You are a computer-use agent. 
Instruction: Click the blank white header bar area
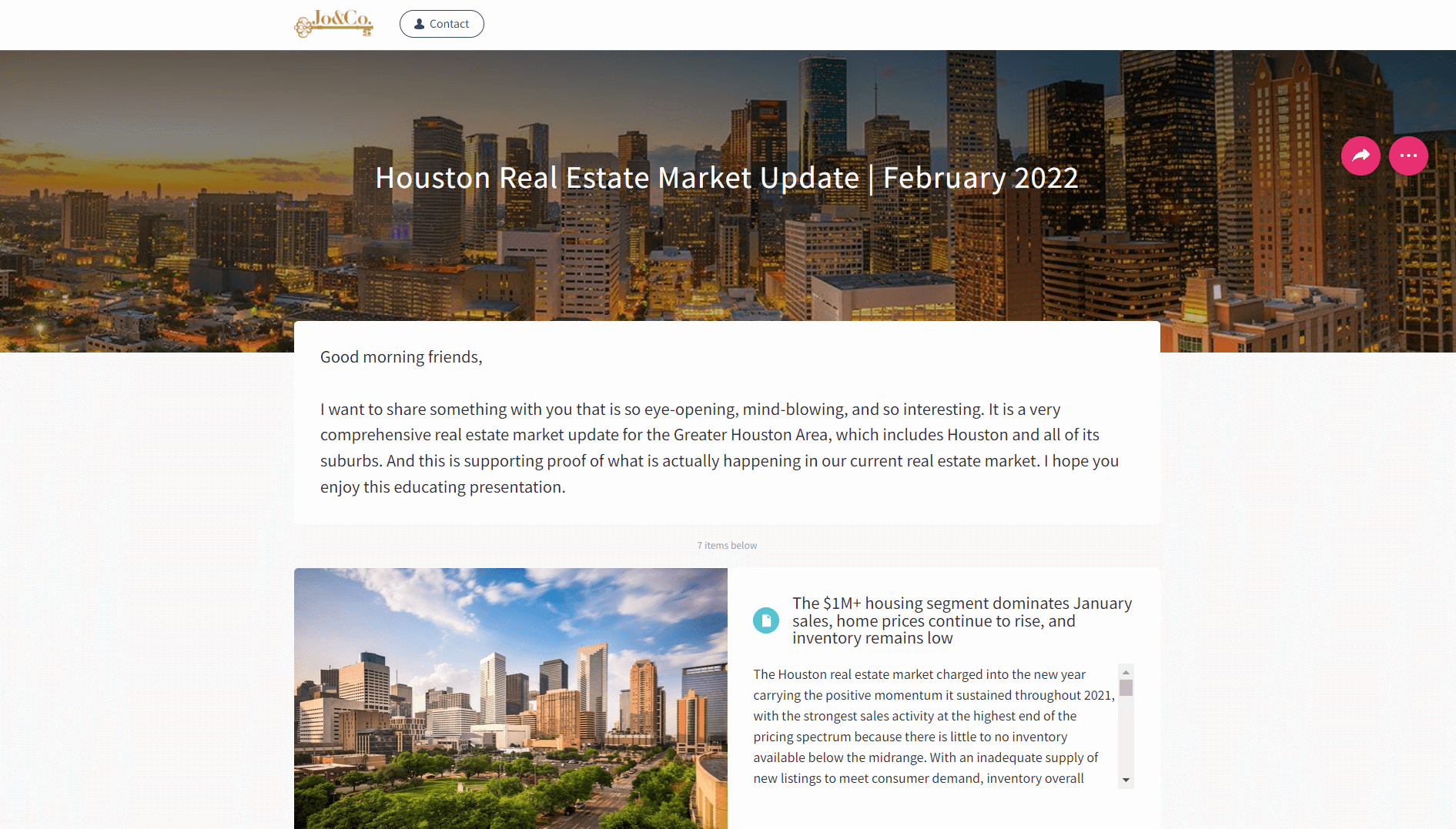tap(924, 25)
